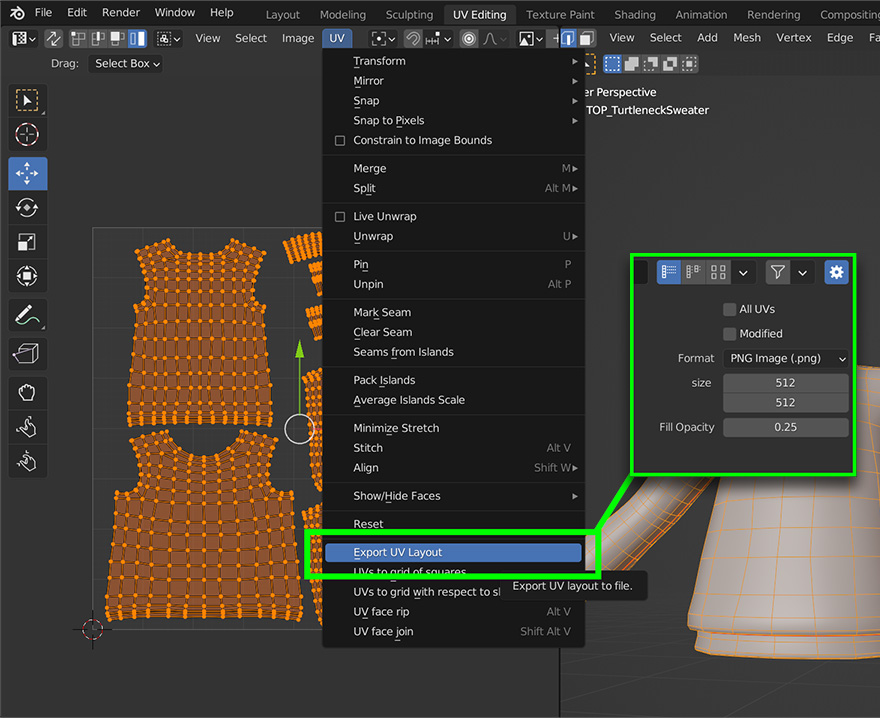Screen dimensions: 880x718
Task: Click the gear settings icon in the export panel
Action: coord(836,272)
